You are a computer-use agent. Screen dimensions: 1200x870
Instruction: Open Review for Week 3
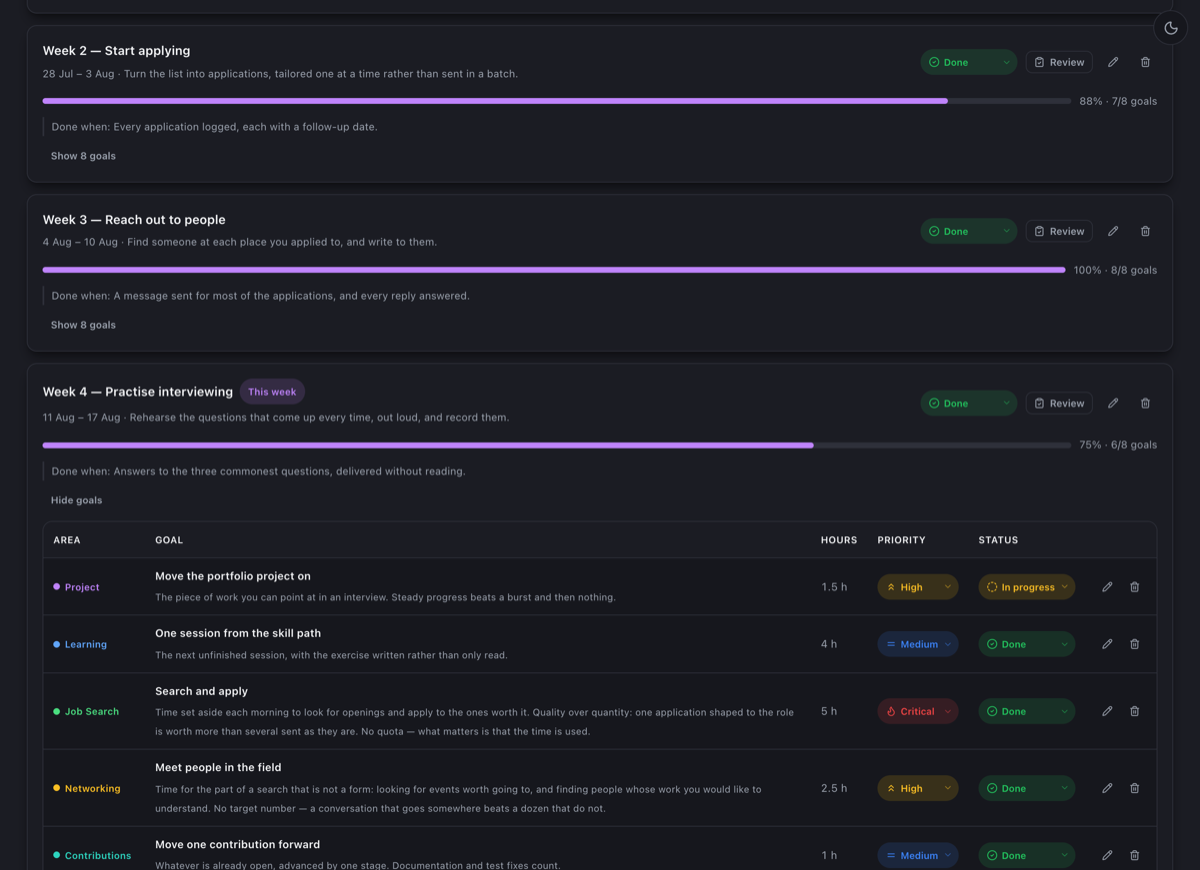(x=1059, y=231)
